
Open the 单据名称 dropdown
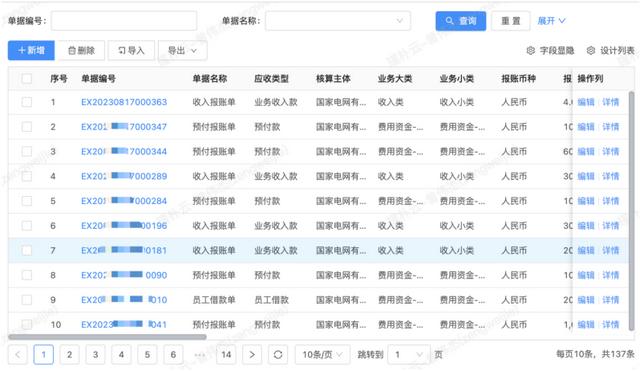coord(338,21)
